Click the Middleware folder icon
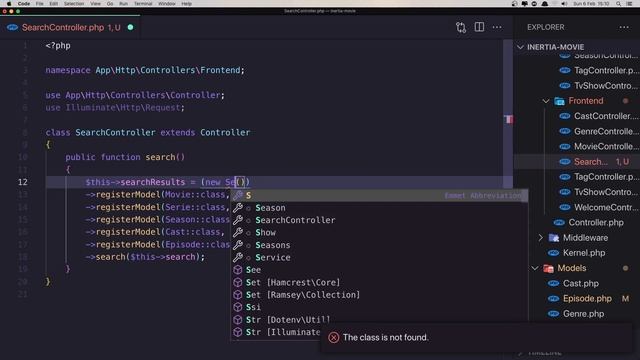640x360 pixels. click(554, 238)
